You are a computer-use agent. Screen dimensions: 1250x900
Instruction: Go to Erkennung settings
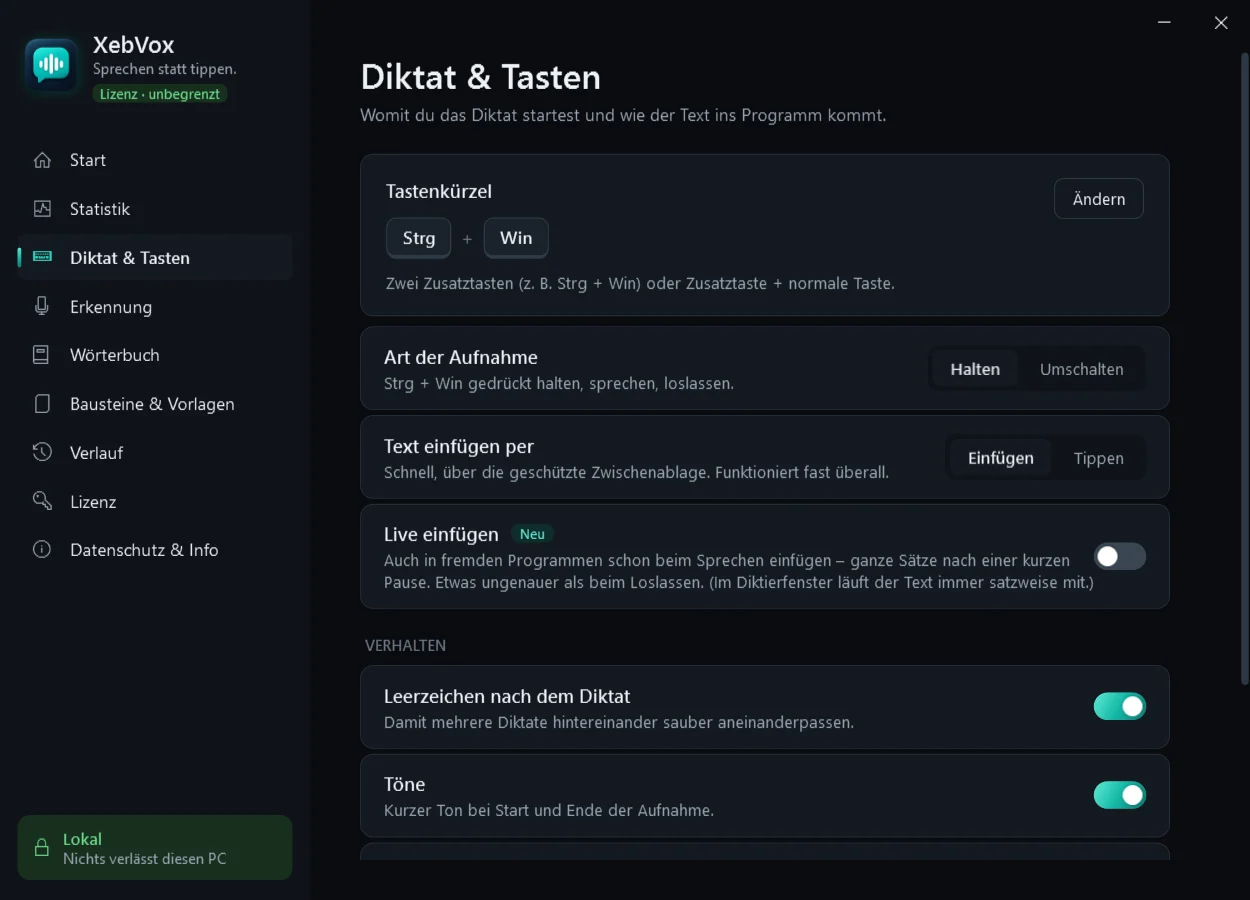[x=155, y=307]
